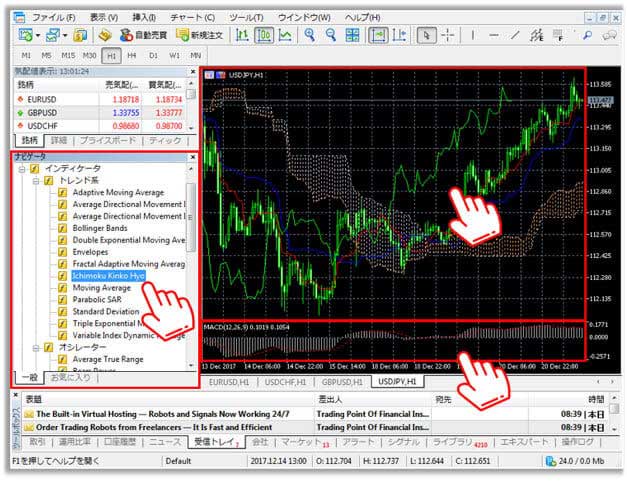Screen dimensions: 627x482
Task: Select the crosshair cursor tool
Action: tap(446, 35)
